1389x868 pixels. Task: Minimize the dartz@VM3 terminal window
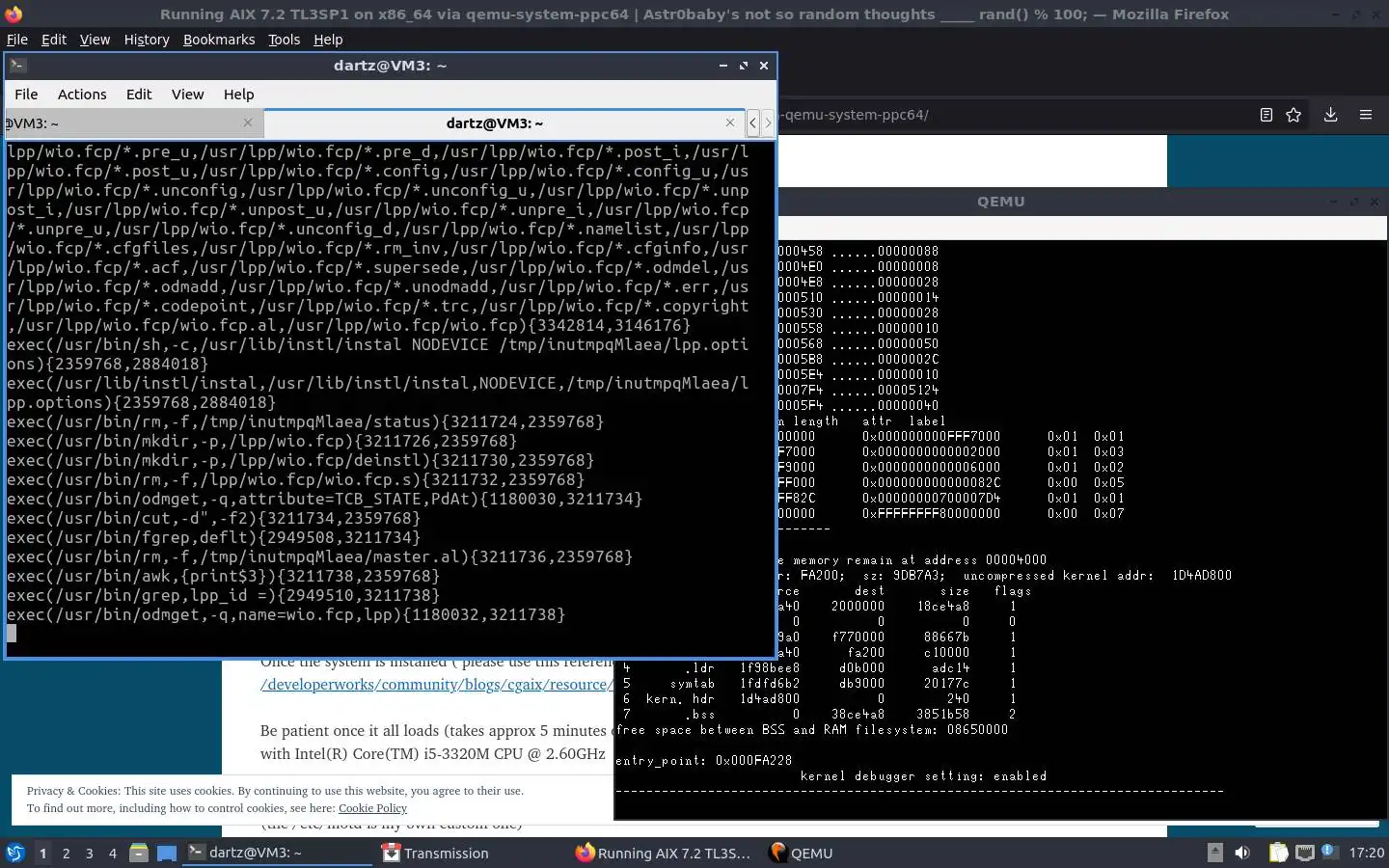click(723, 66)
